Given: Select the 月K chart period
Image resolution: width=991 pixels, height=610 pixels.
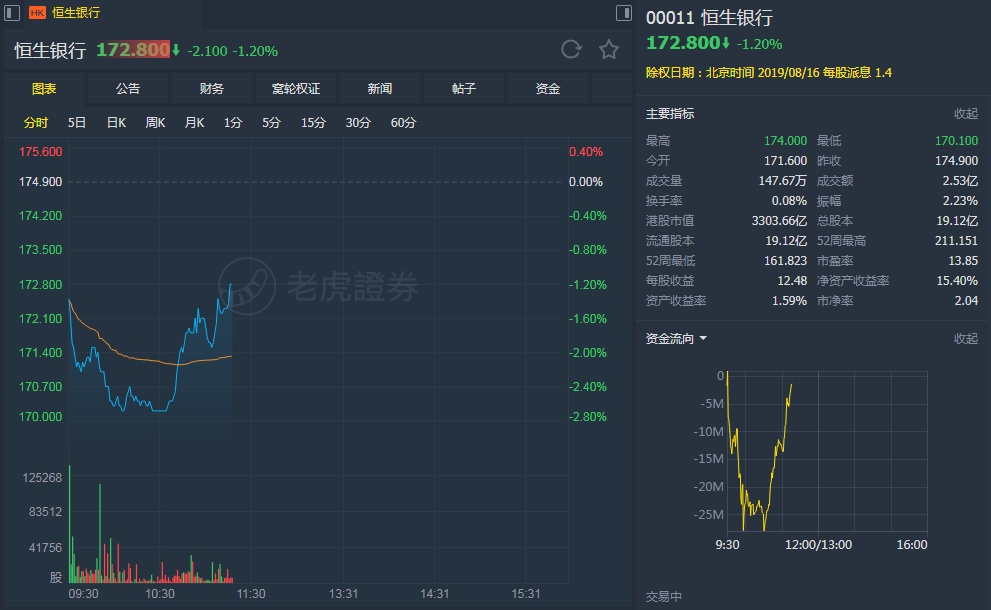Looking at the screenshot, I should point(194,123).
